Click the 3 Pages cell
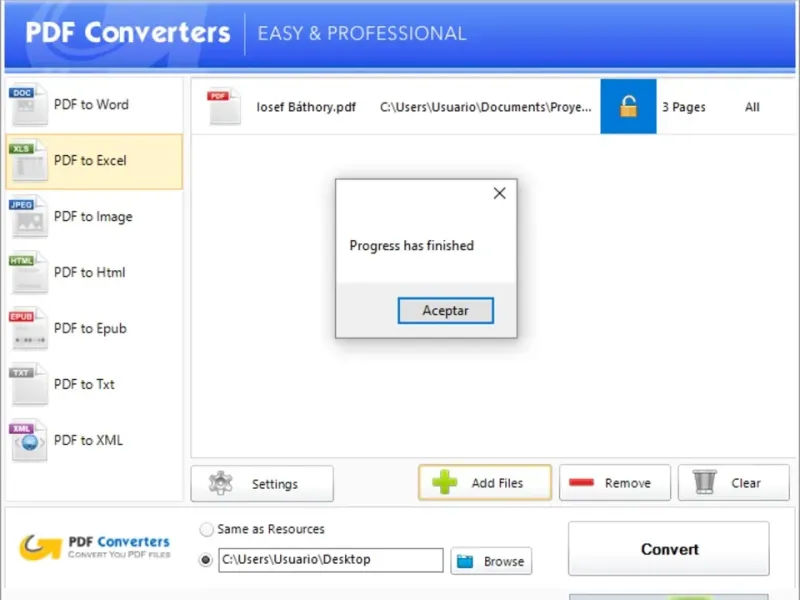Image resolution: width=800 pixels, height=600 pixels. pos(684,107)
